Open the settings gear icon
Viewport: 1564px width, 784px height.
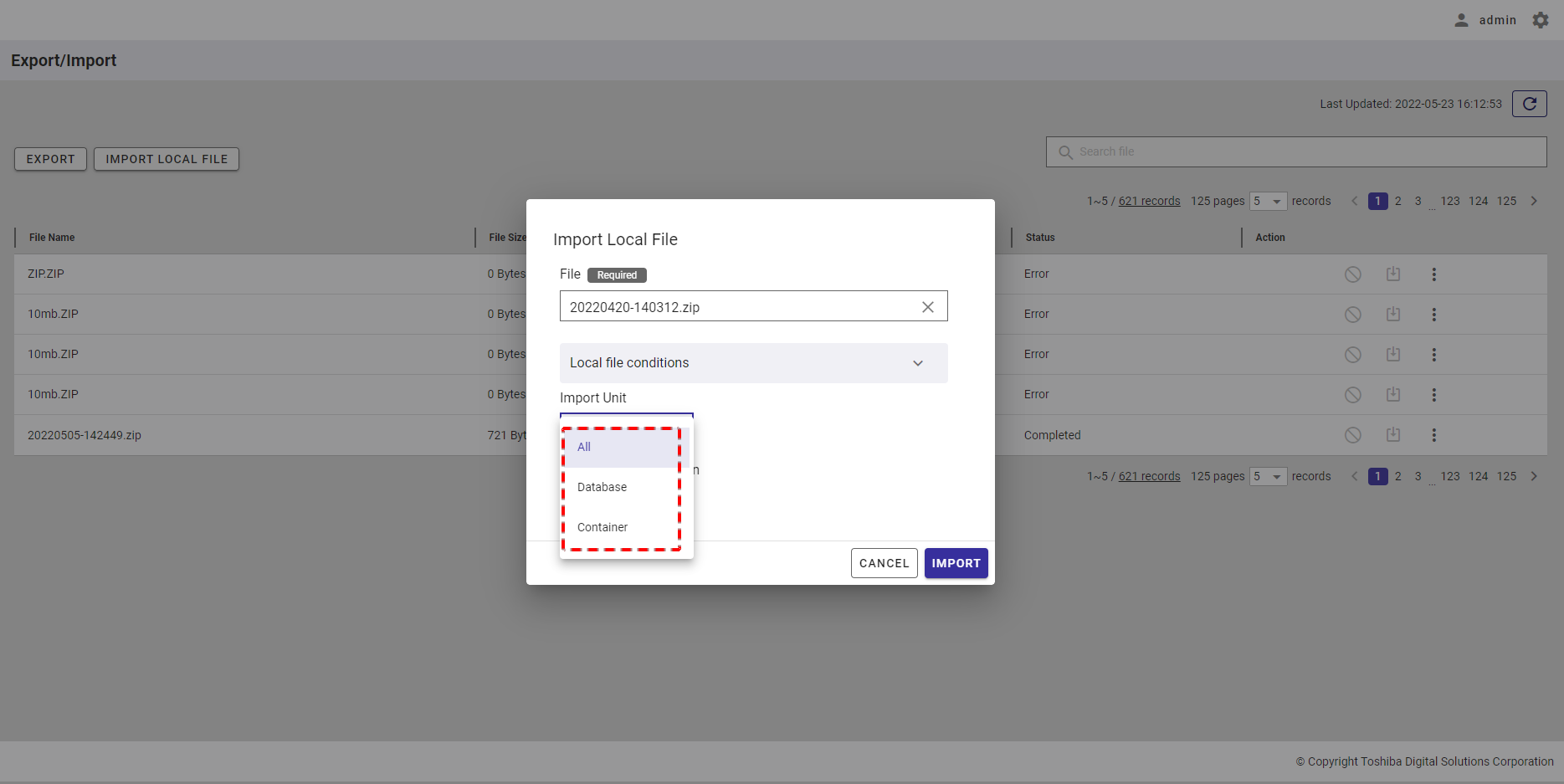click(x=1541, y=20)
